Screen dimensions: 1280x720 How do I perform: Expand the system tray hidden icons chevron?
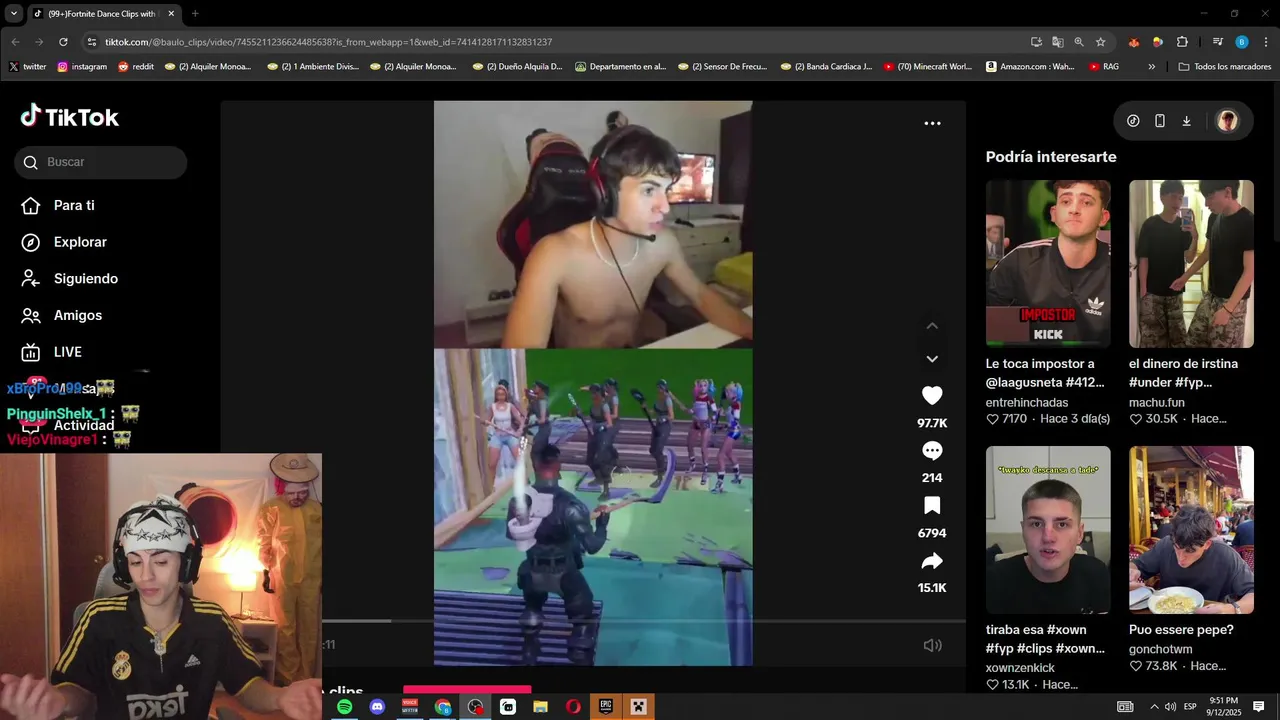click(x=1154, y=707)
